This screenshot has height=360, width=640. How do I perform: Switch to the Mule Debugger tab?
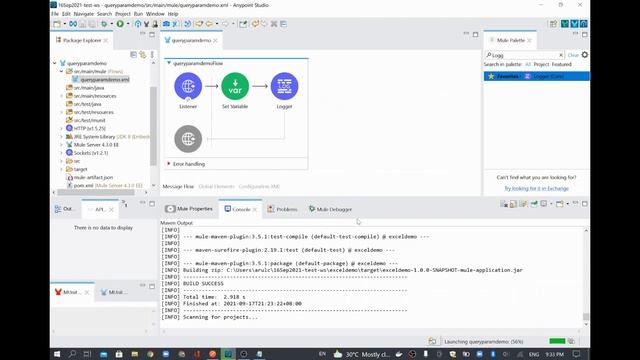tap(330, 209)
